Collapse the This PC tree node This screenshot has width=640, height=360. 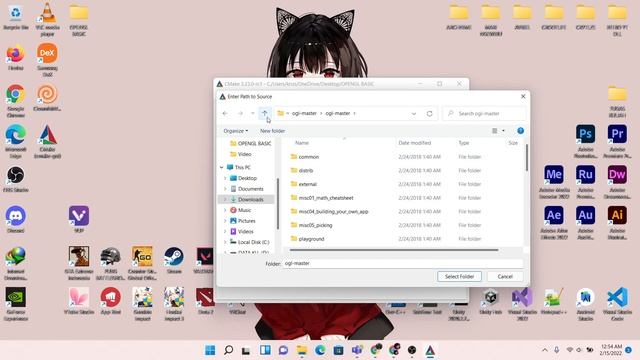(222, 167)
